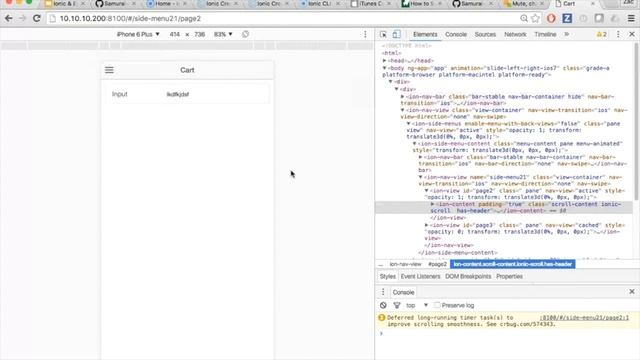
Task: Expand the selected ion-content node
Action: (433, 204)
